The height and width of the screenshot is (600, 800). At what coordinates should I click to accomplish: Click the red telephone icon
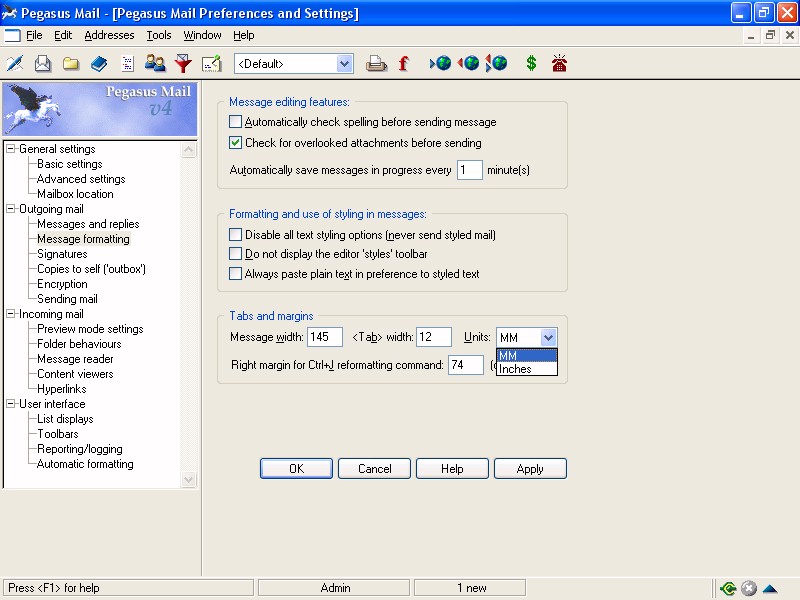coord(559,63)
